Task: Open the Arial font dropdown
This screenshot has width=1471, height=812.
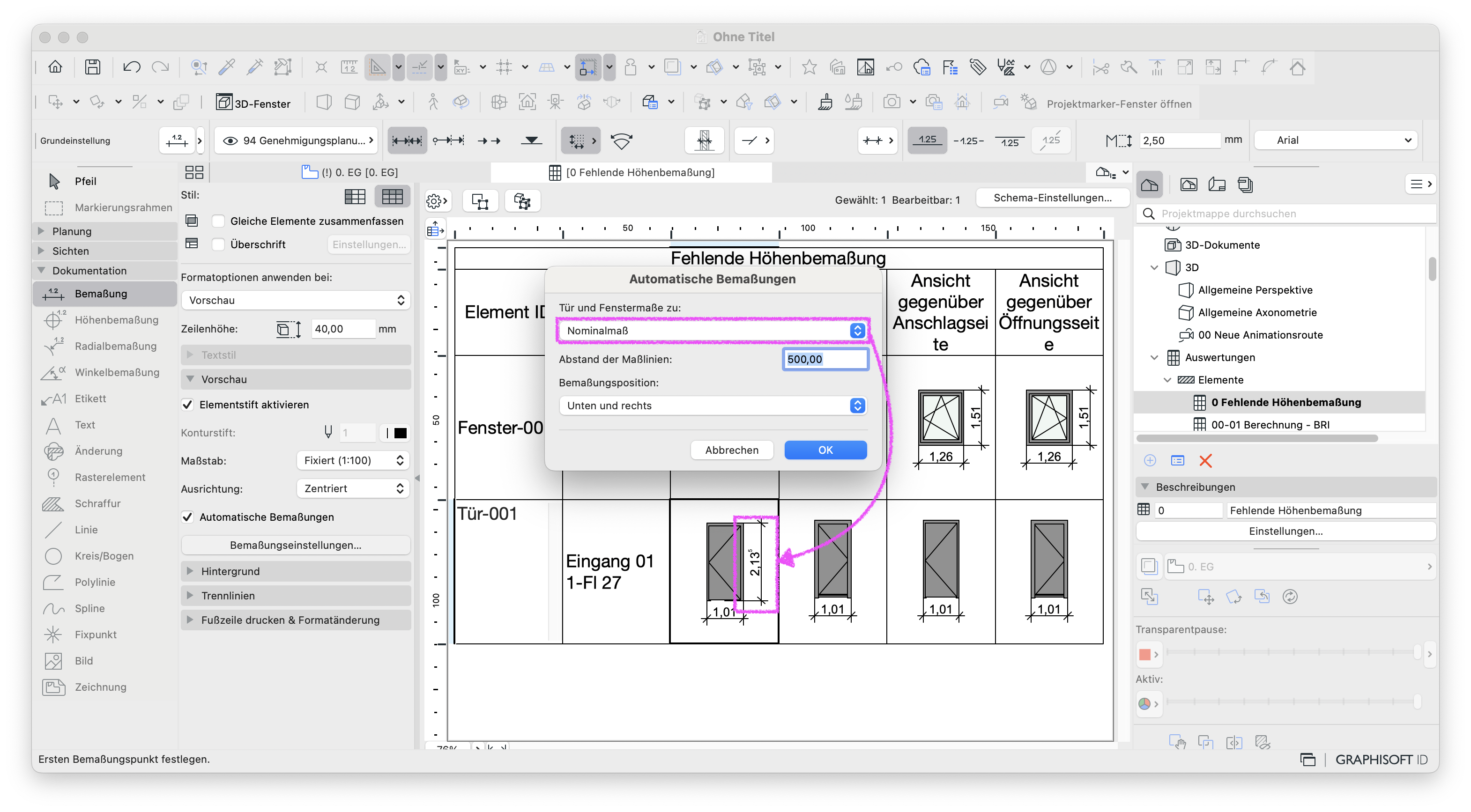Action: [x=1336, y=140]
